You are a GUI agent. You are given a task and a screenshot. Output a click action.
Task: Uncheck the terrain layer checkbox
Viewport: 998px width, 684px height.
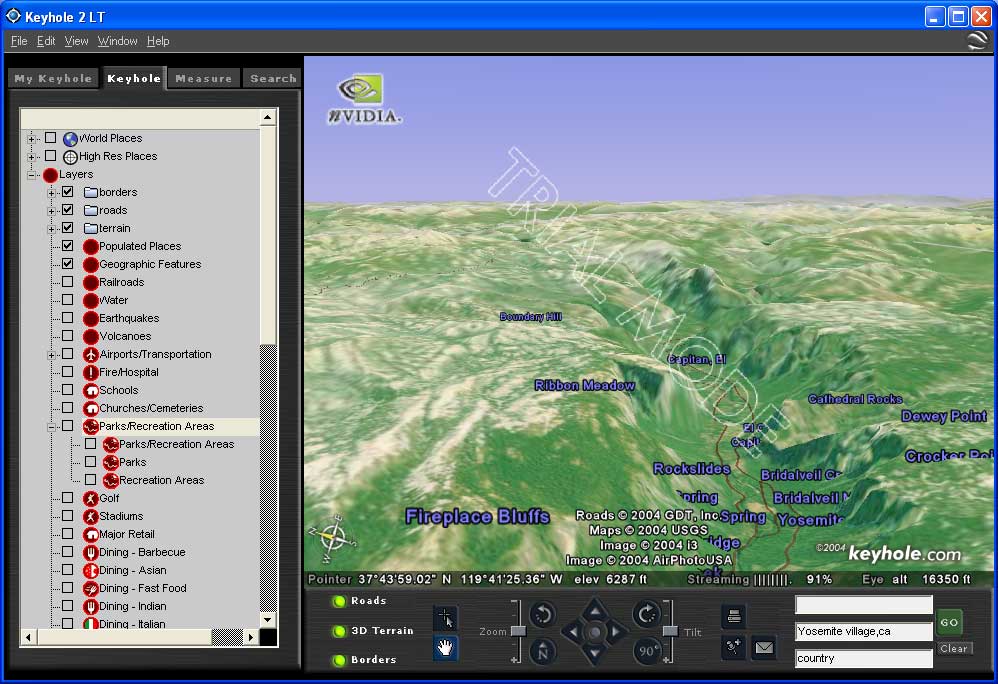coord(67,227)
